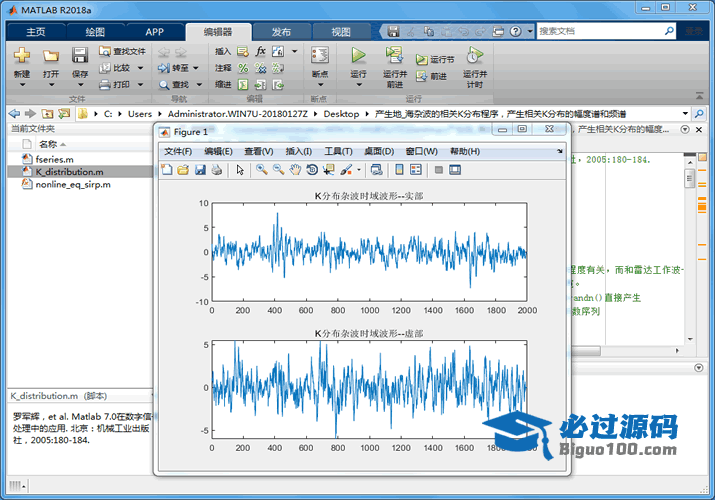Click the Name (名称) column header
The height and width of the screenshot is (500, 715).
point(48,144)
